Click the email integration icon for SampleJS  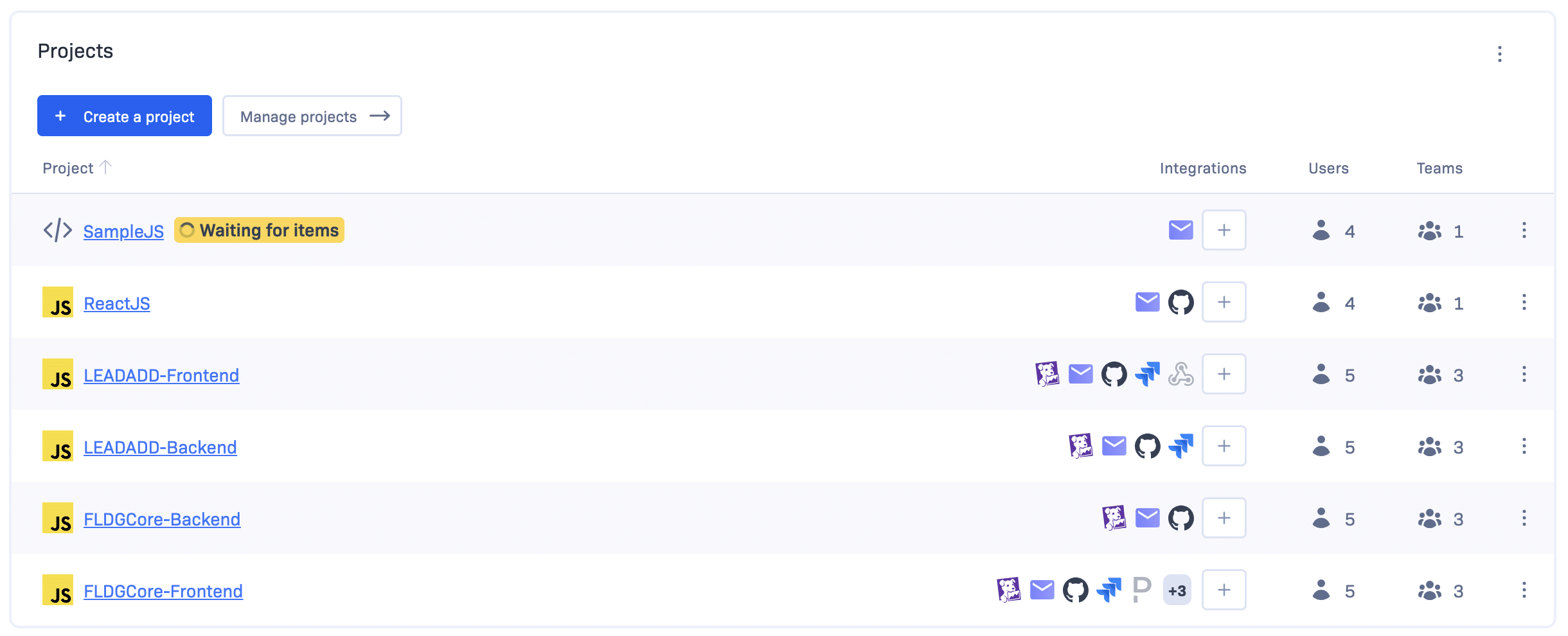tap(1180, 230)
